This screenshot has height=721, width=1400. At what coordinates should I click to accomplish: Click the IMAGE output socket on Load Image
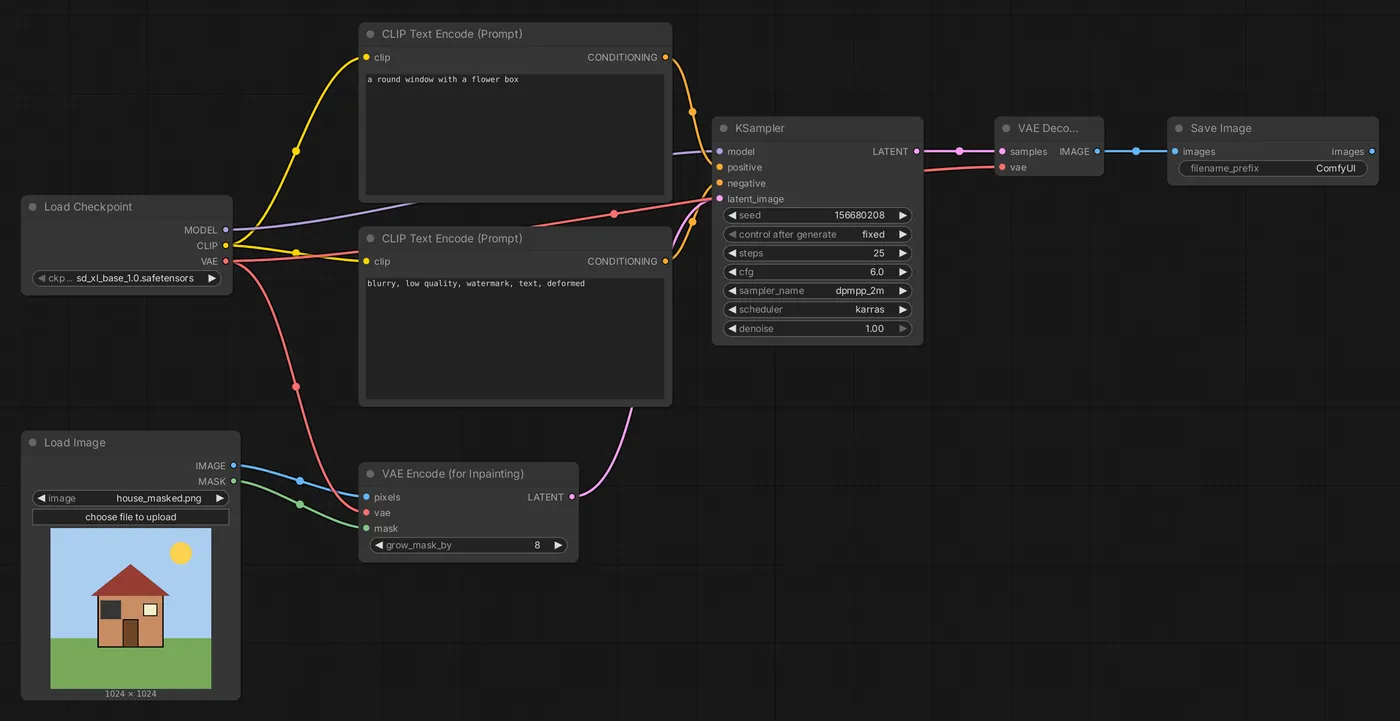(x=234, y=466)
